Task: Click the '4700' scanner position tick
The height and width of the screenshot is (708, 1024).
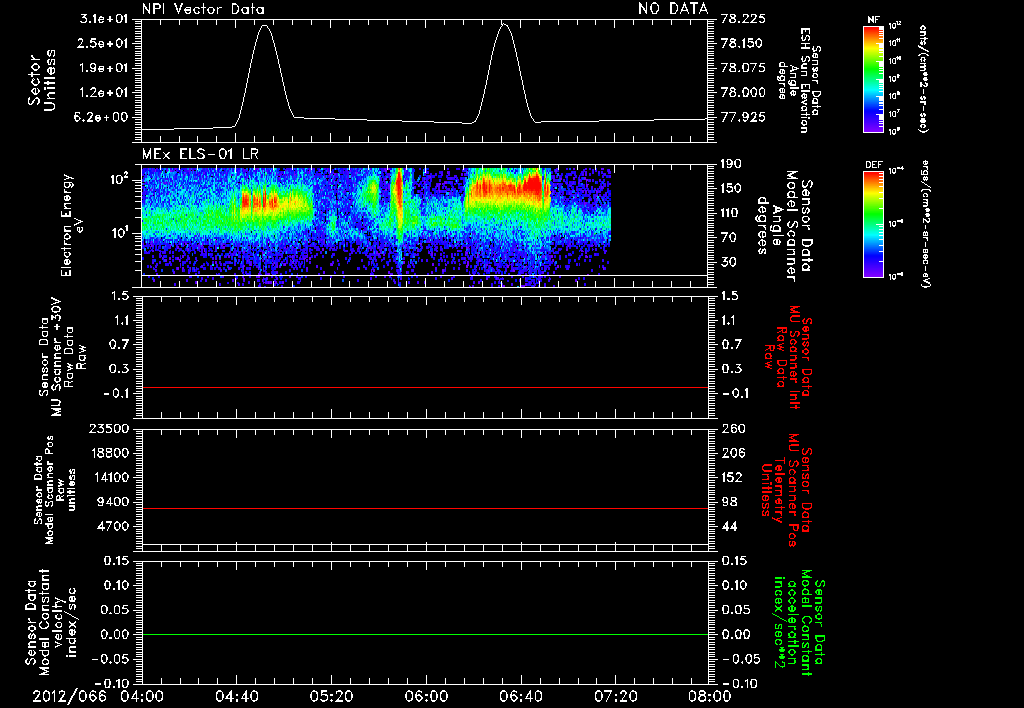Action: click(x=113, y=526)
